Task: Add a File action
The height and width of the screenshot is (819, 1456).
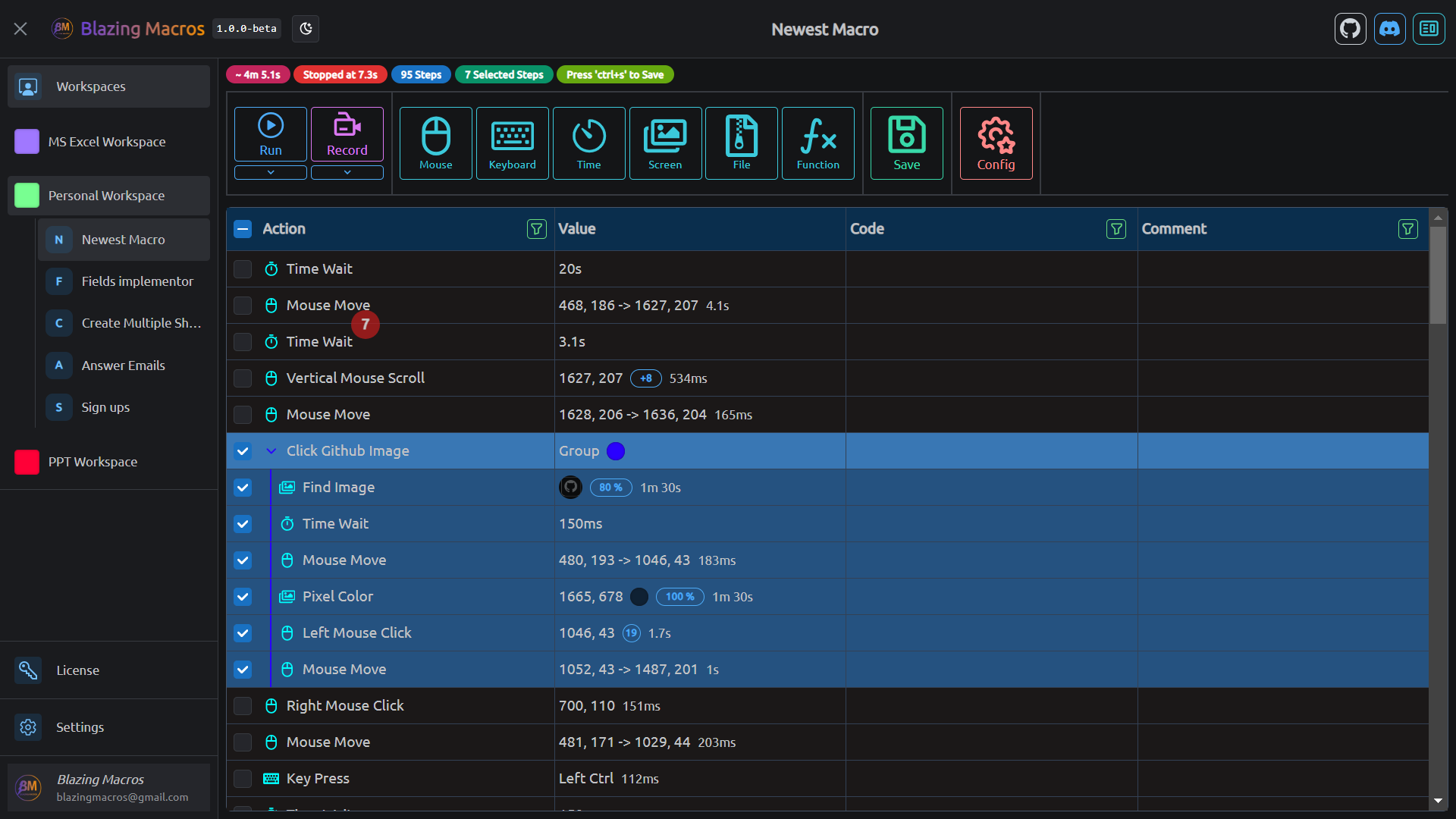Action: (742, 143)
